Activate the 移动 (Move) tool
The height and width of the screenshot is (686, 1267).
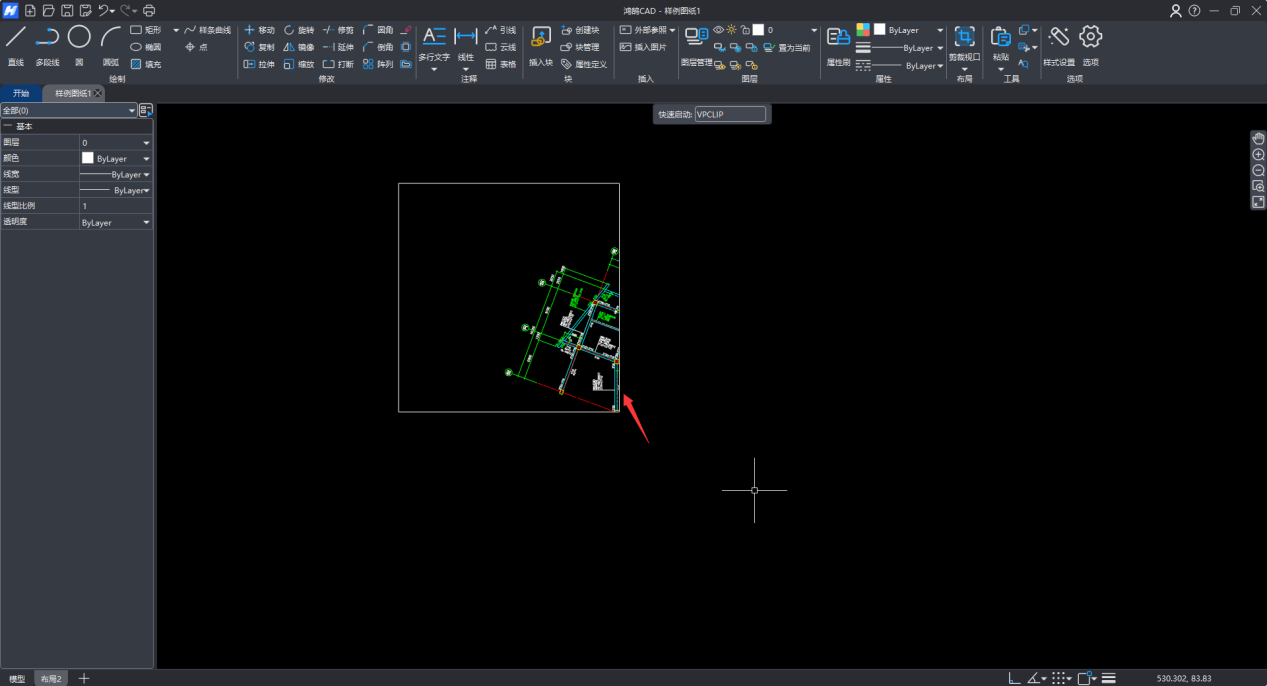click(x=259, y=30)
